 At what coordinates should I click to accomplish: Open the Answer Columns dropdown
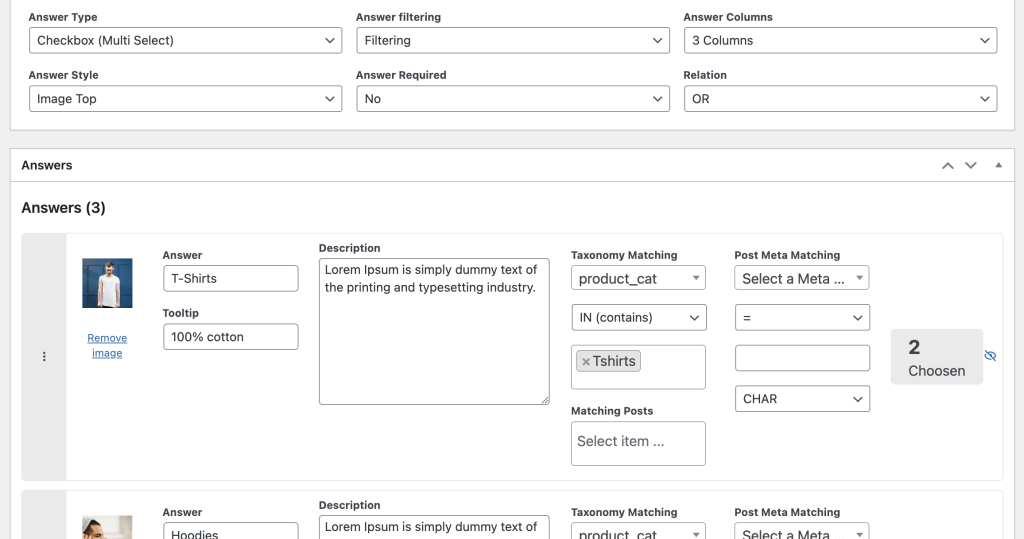point(840,41)
